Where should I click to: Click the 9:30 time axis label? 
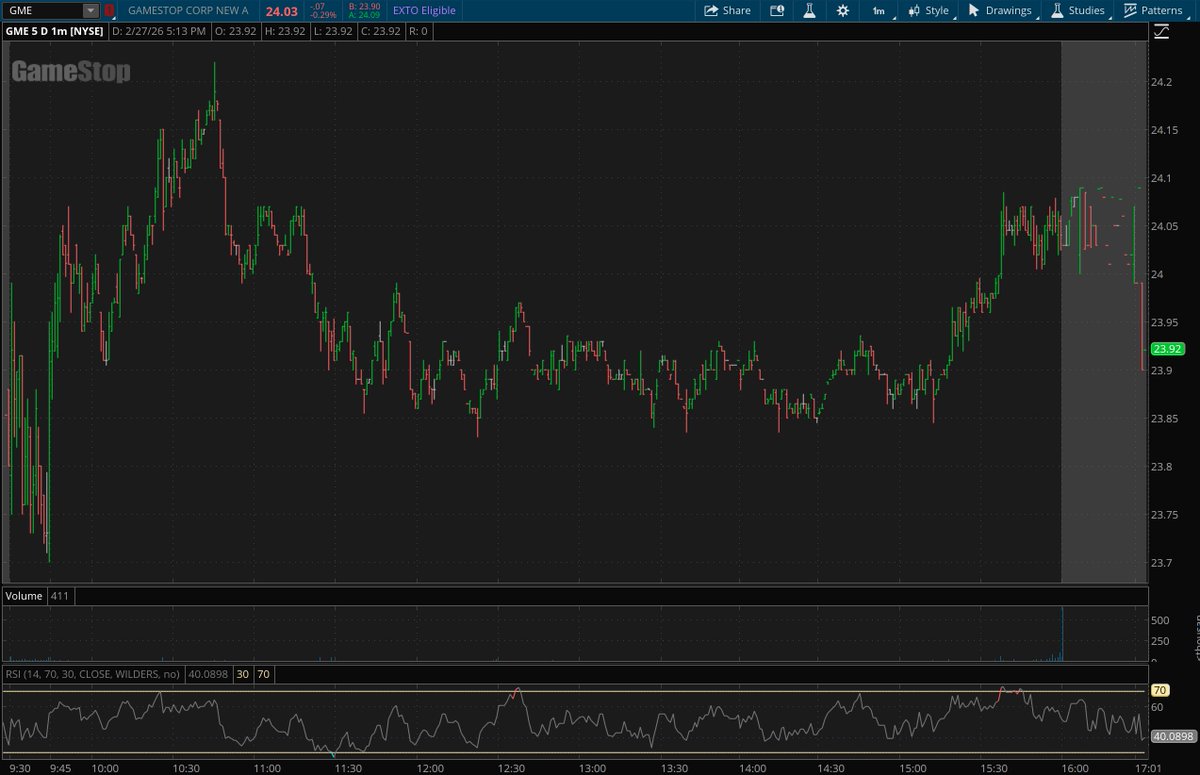[x=20, y=768]
